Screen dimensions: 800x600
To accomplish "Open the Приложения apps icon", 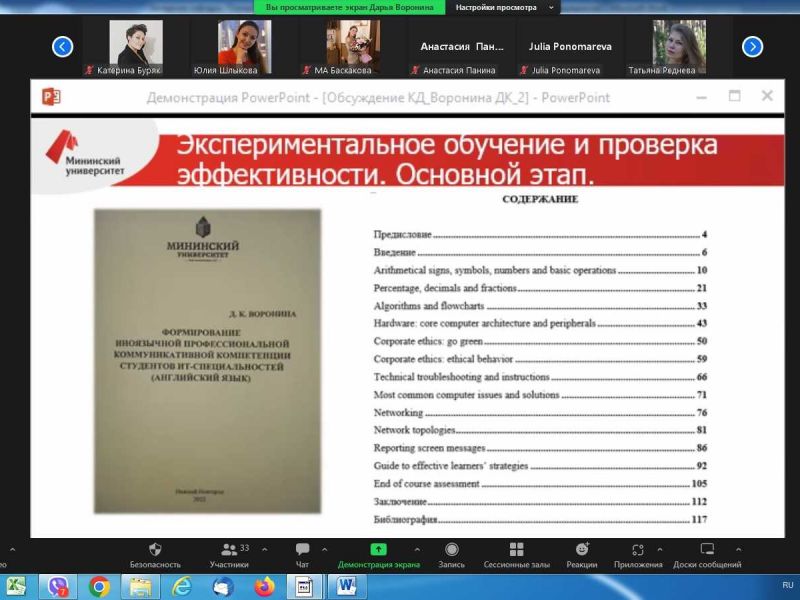I will point(638,551).
